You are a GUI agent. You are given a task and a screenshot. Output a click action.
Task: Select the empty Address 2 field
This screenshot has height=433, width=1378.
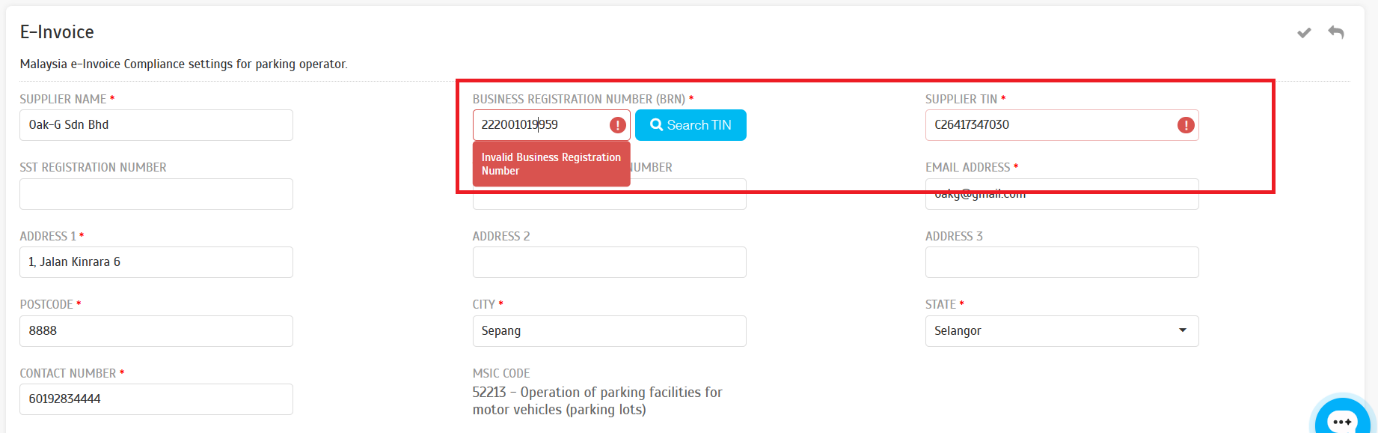(x=609, y=262)
